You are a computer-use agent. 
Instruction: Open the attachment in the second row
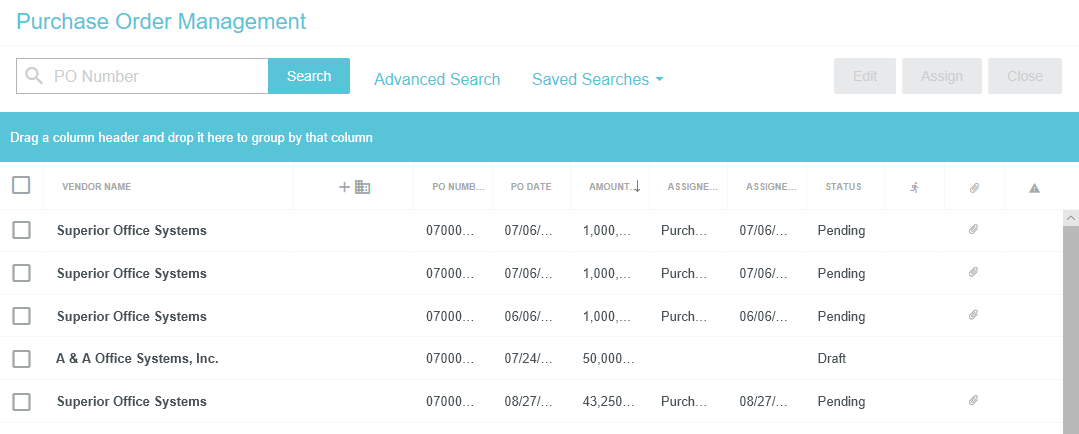pos(973,273)
